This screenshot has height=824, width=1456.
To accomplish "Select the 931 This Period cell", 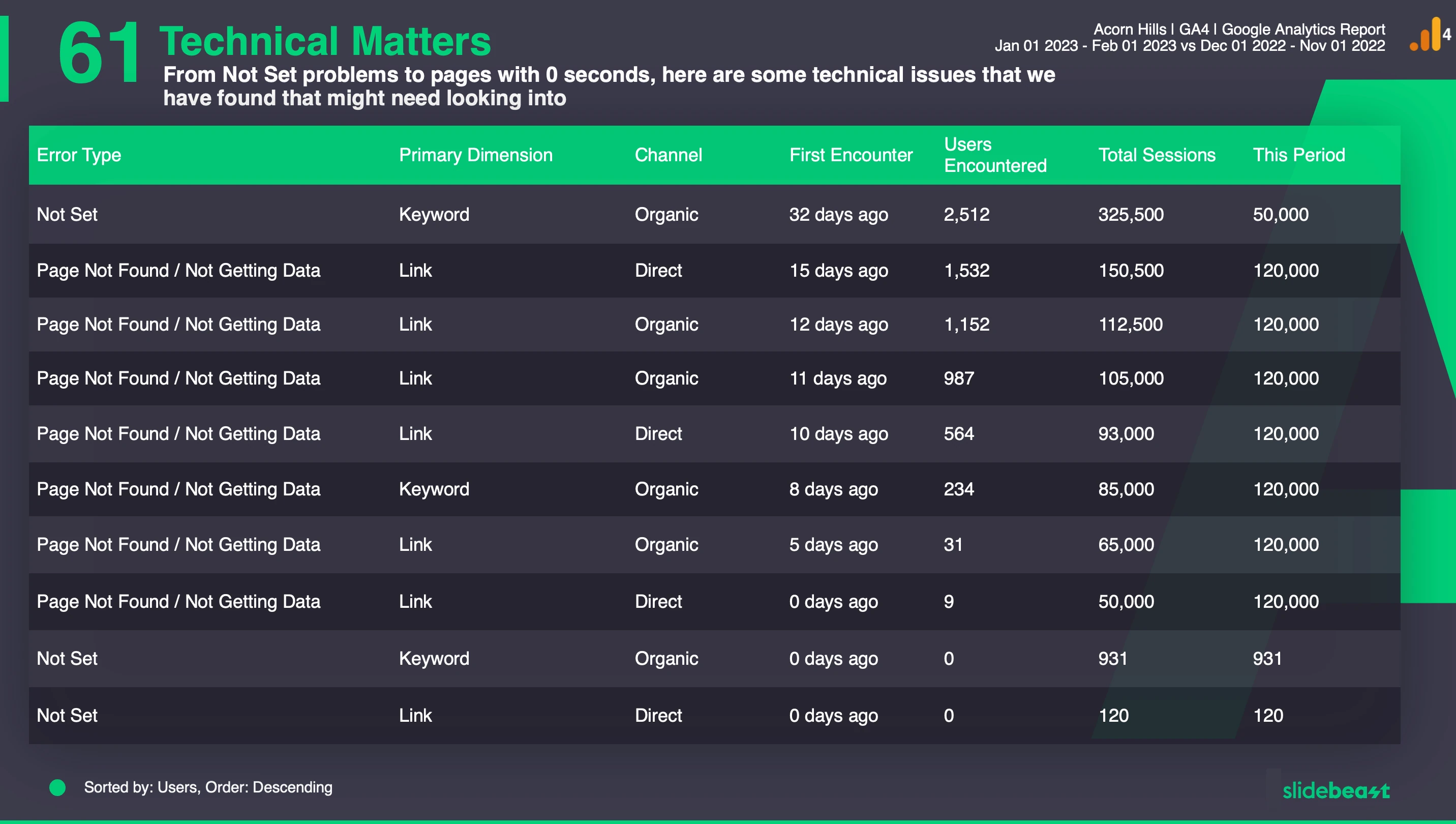I will click(1267, 659).
